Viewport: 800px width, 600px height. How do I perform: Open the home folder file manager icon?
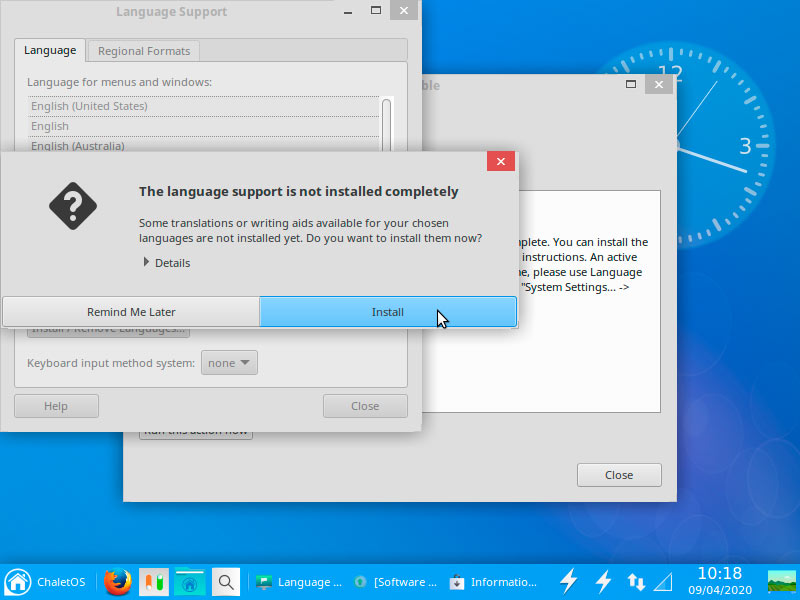pyautogui.click(x=189, y=582)
